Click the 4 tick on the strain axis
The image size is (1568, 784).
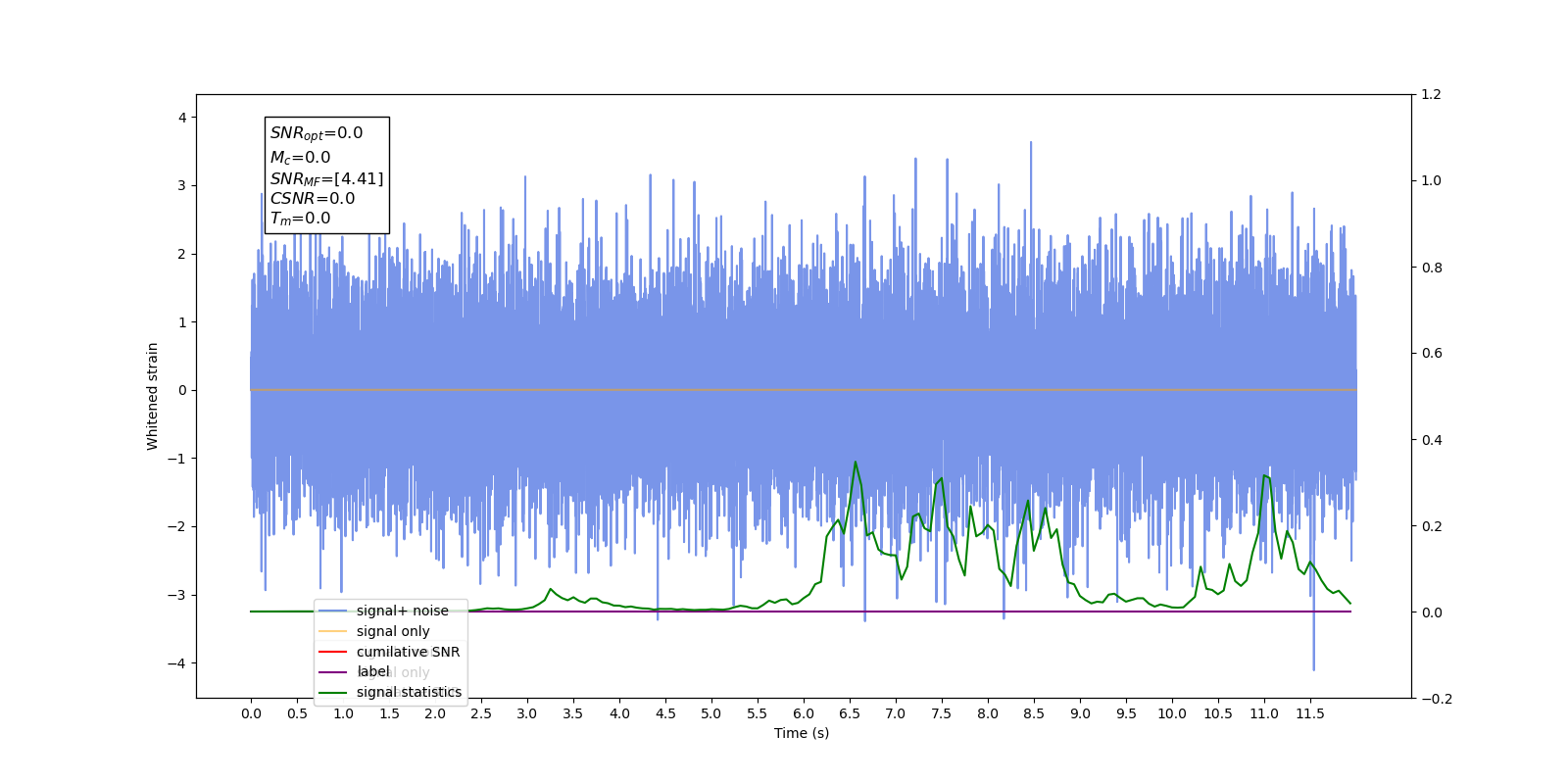point(182,118)
